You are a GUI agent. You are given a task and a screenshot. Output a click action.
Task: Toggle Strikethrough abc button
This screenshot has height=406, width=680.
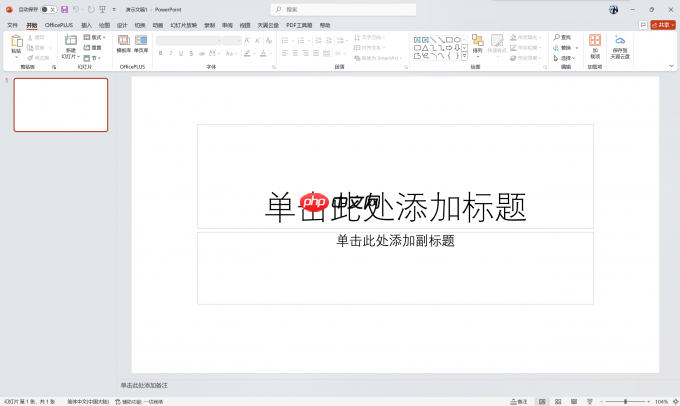(x=202, y=53)
